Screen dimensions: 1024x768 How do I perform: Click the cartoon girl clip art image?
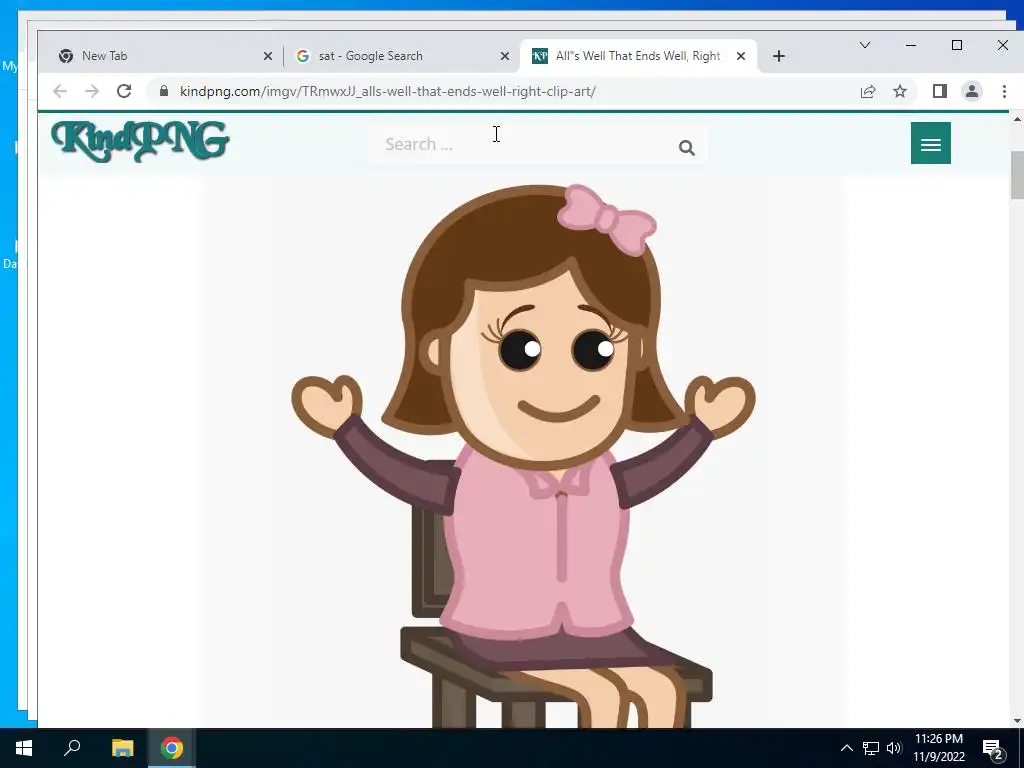(x=523, y=455)
